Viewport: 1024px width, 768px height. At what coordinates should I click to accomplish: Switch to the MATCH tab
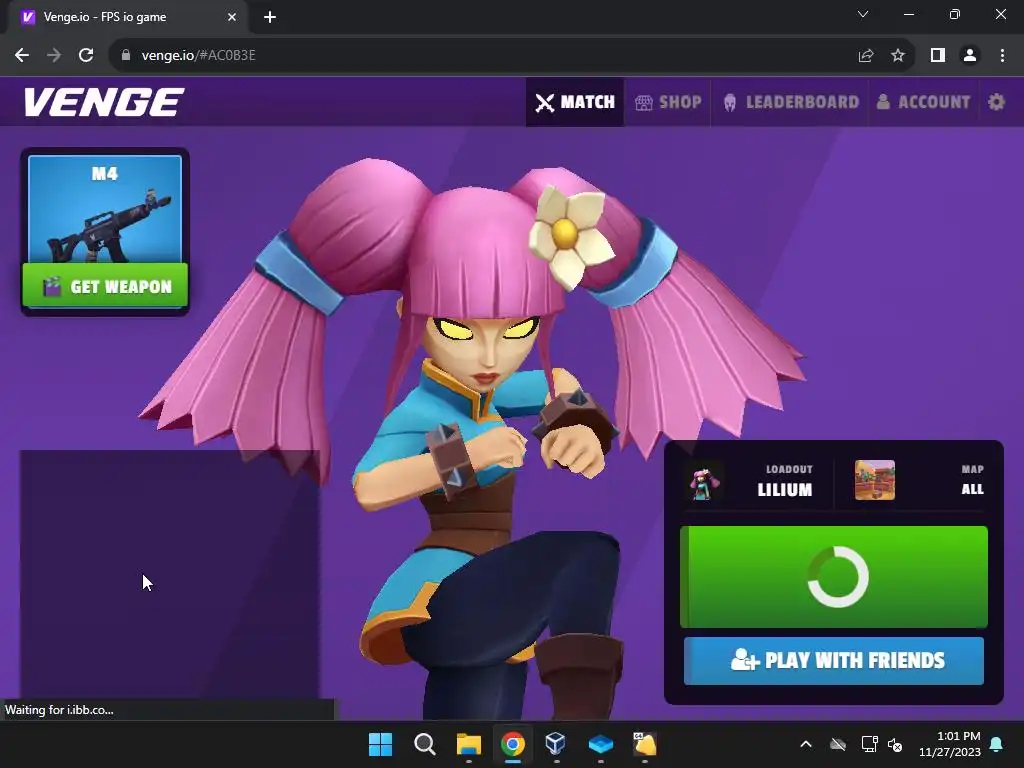pos(575,102)
